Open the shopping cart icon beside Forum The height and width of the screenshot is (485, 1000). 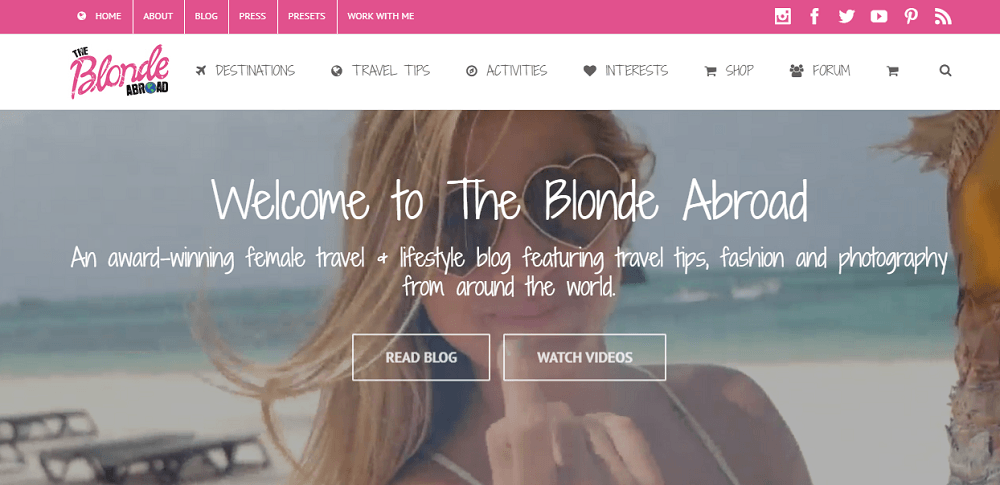coord(892,71)
